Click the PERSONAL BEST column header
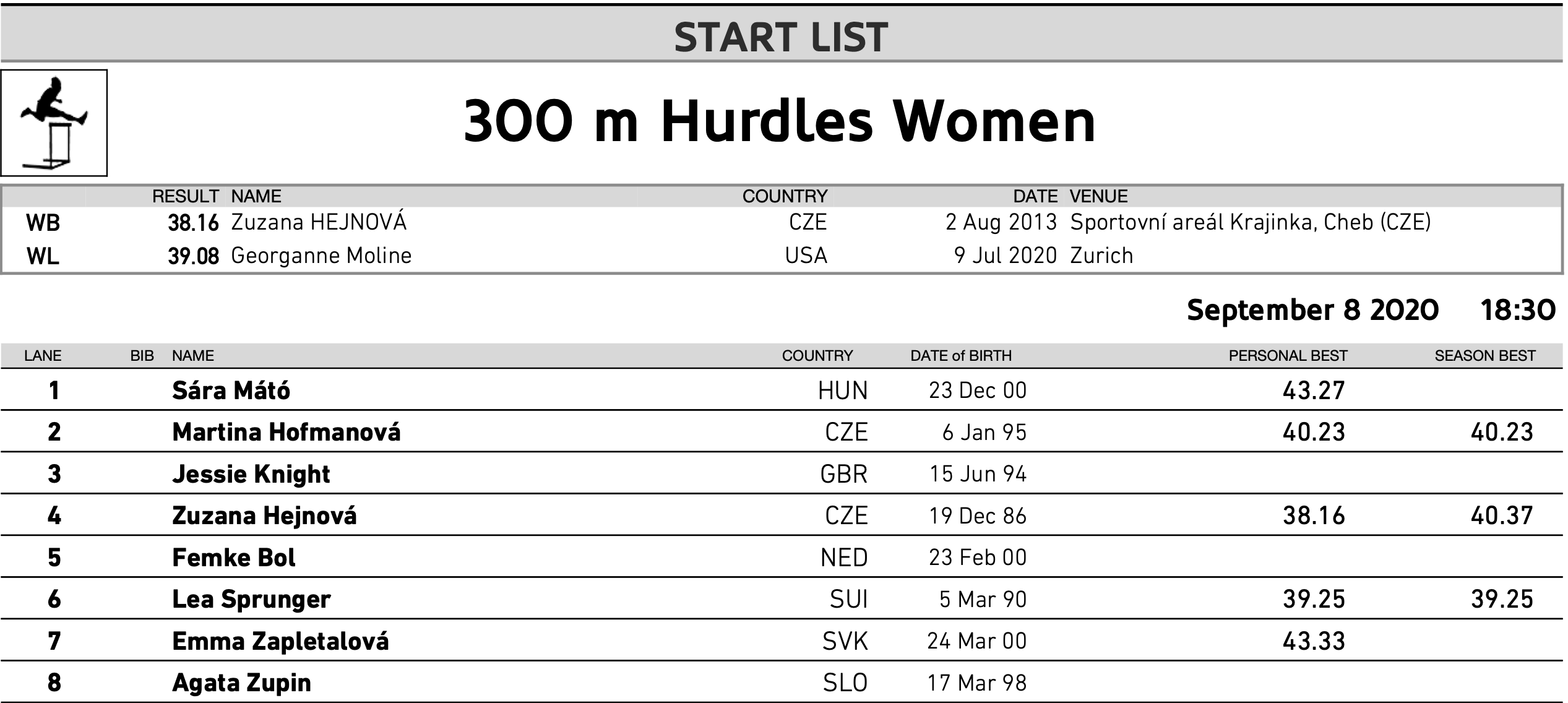Viewport: 1568px width, 703px height. tap(1288, 356)
